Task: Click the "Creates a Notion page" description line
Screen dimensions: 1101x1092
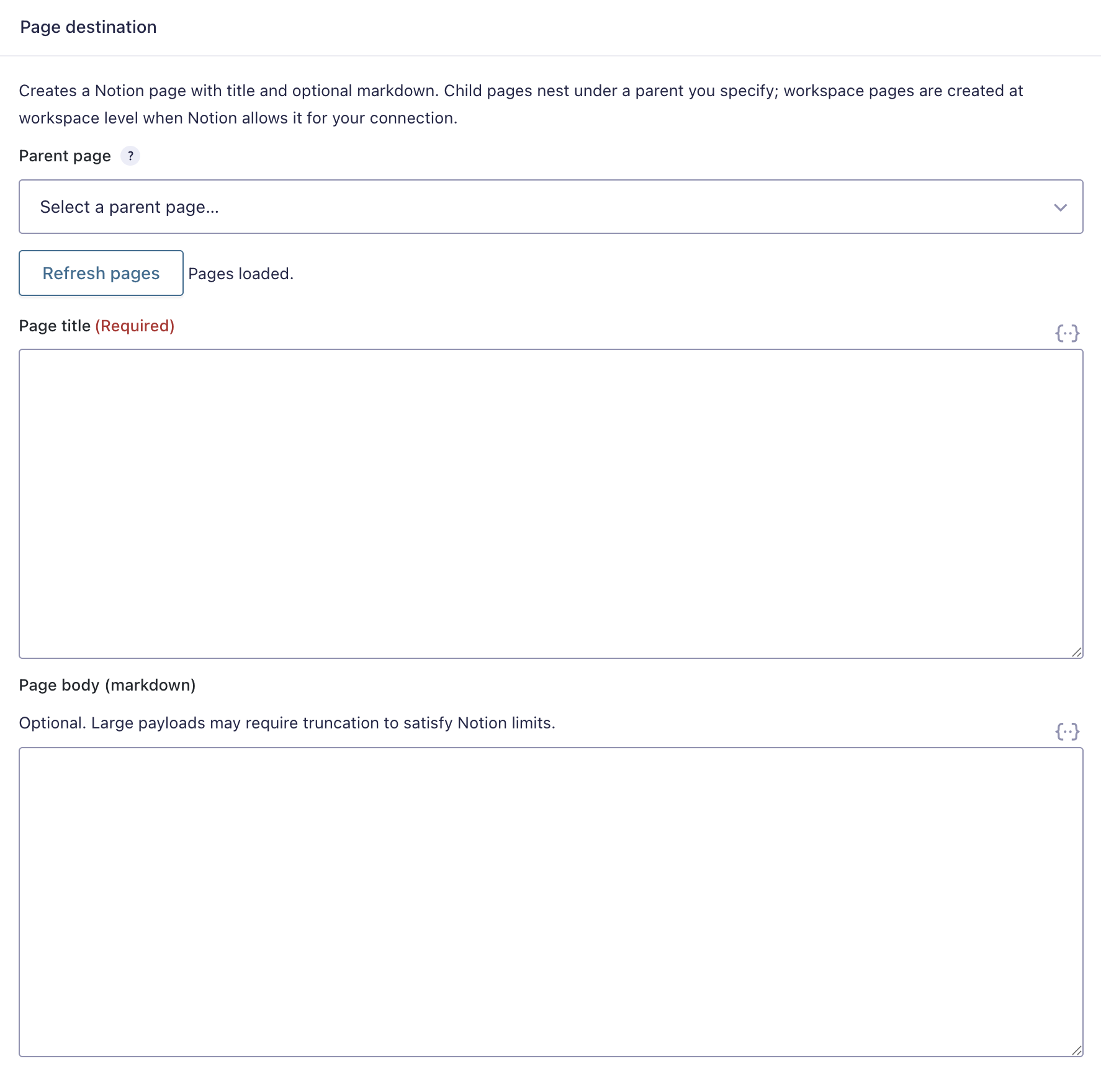Action: pyautogui.click(x=521, y=91)
